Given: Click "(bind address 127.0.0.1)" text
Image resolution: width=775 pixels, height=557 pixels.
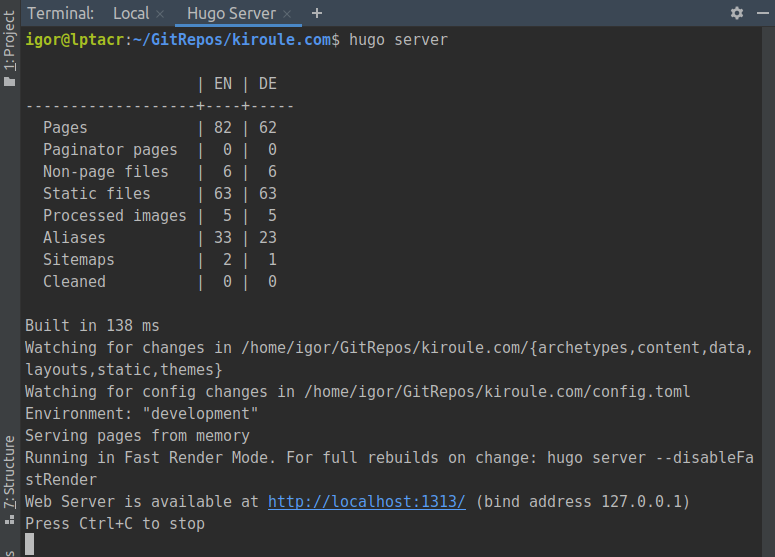Looking at the screenshot, I should click(x=582, y=502).
